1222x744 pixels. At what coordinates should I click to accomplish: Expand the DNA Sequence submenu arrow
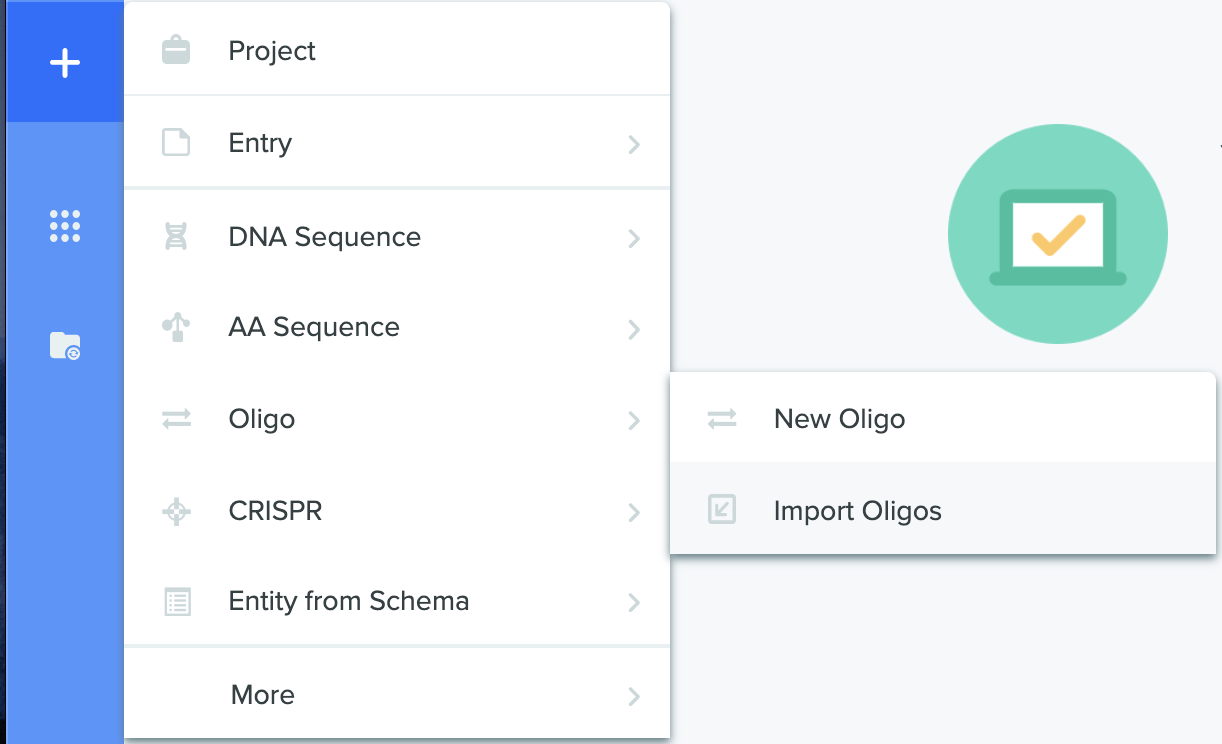coord(633,238)
